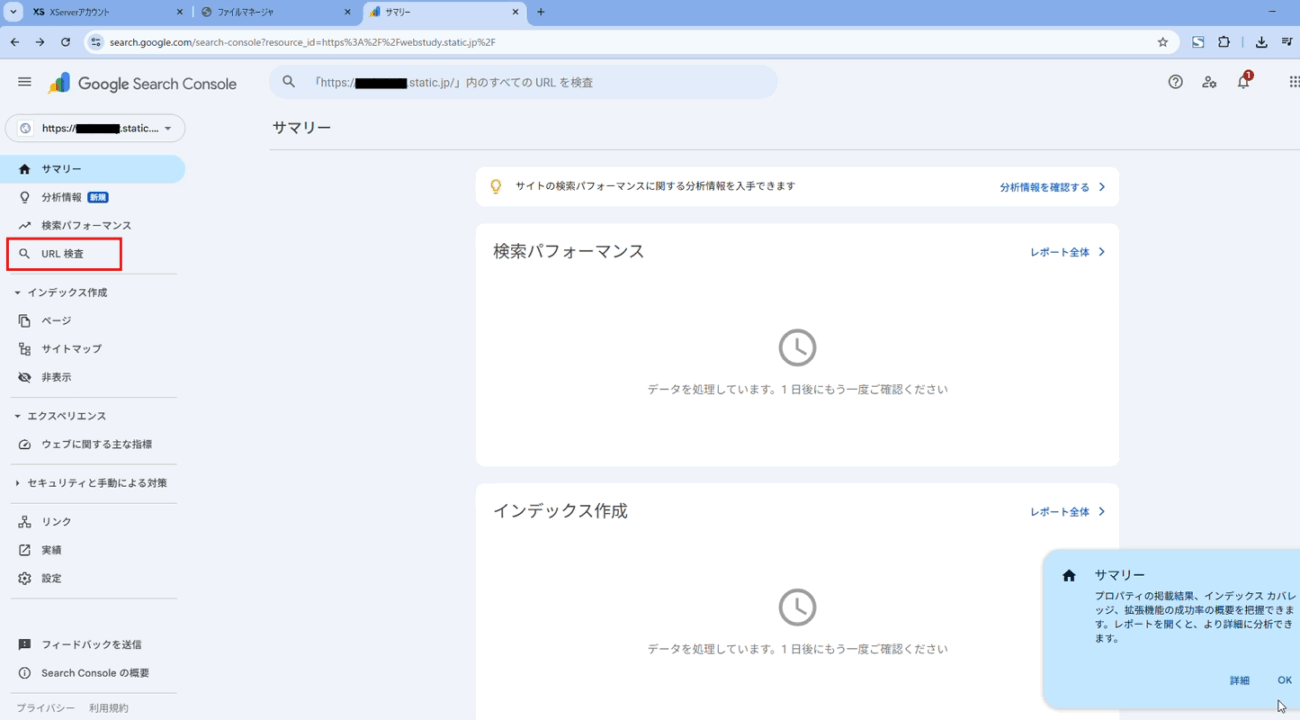Viewport: 1300px width, 720px height.
Task: Open サイトマップ in sidebar
Action: (x=71, y=349)
